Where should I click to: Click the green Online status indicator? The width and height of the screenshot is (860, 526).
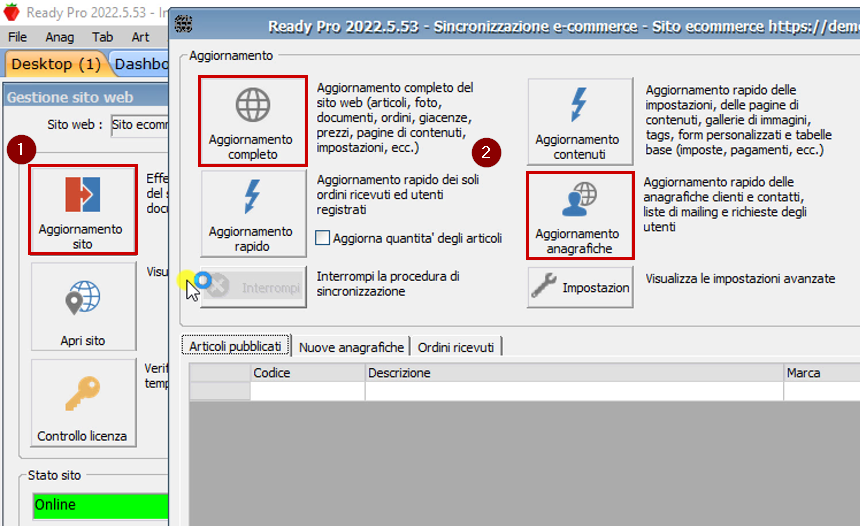(x=100, y=505)
